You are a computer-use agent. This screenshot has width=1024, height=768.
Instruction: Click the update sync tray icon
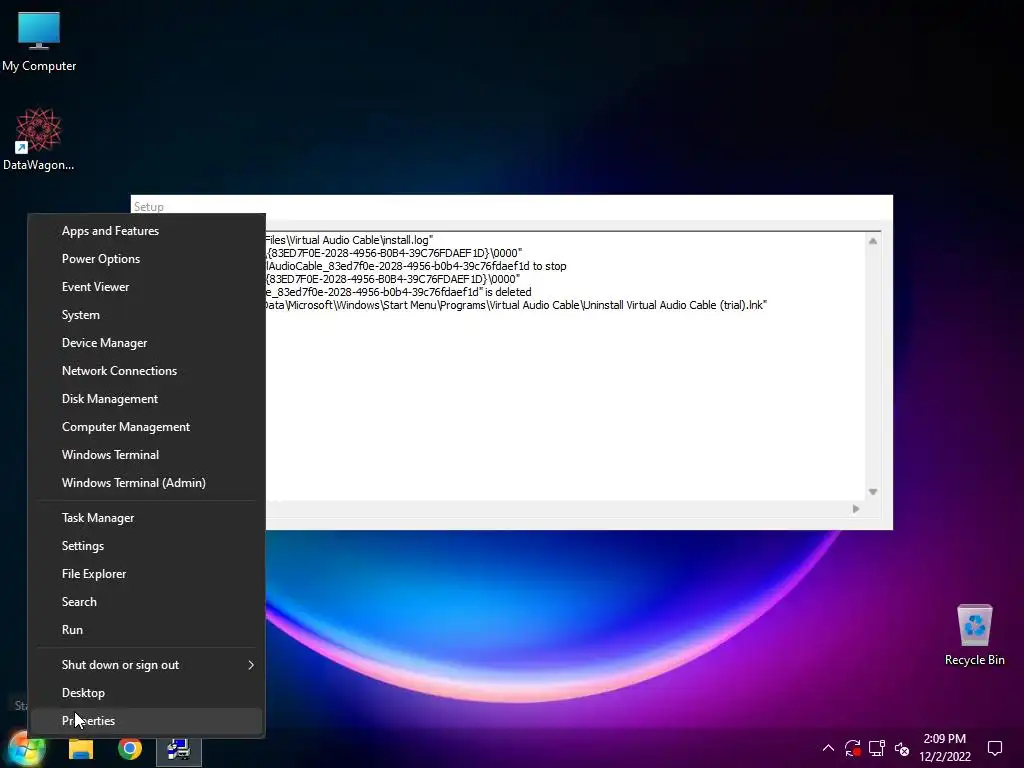[852, 748]
